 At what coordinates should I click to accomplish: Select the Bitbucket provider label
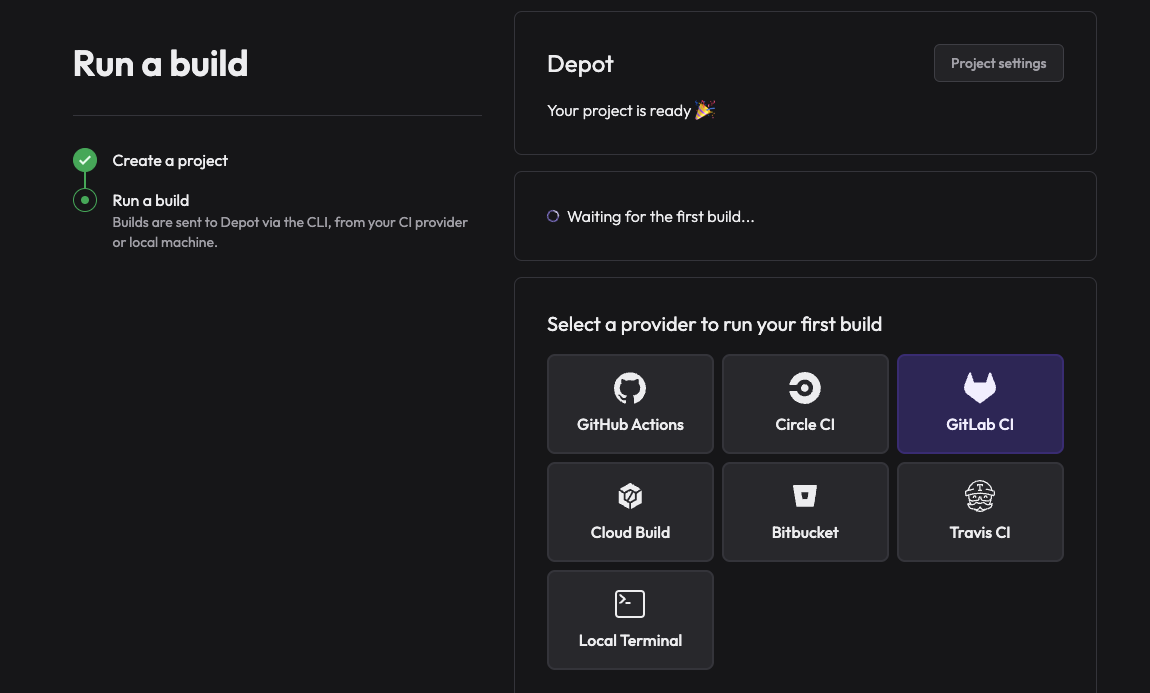[805, 533]
